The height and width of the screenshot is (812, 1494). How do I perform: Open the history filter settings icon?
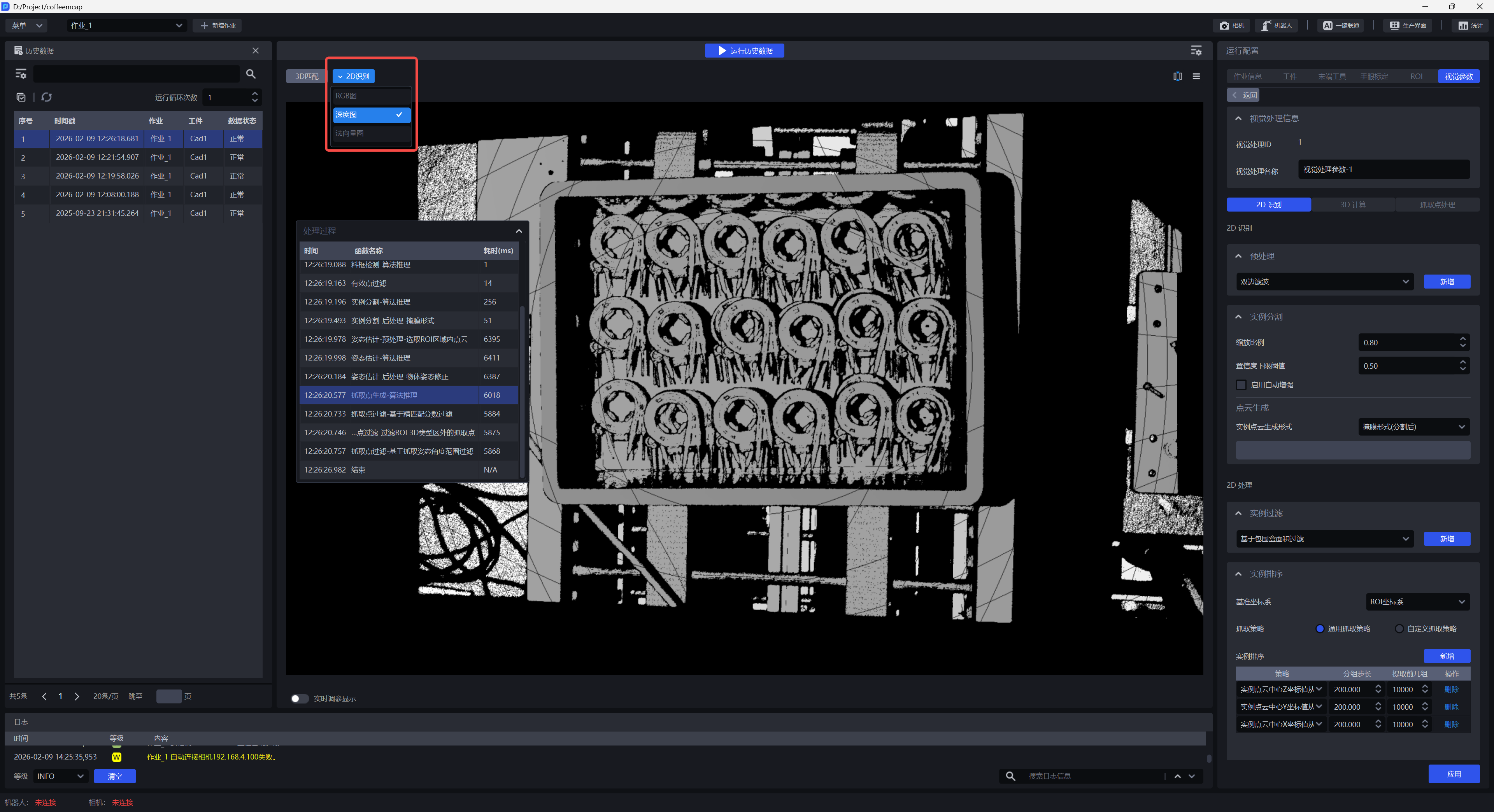pyautogui.click(x=21, y=73)
